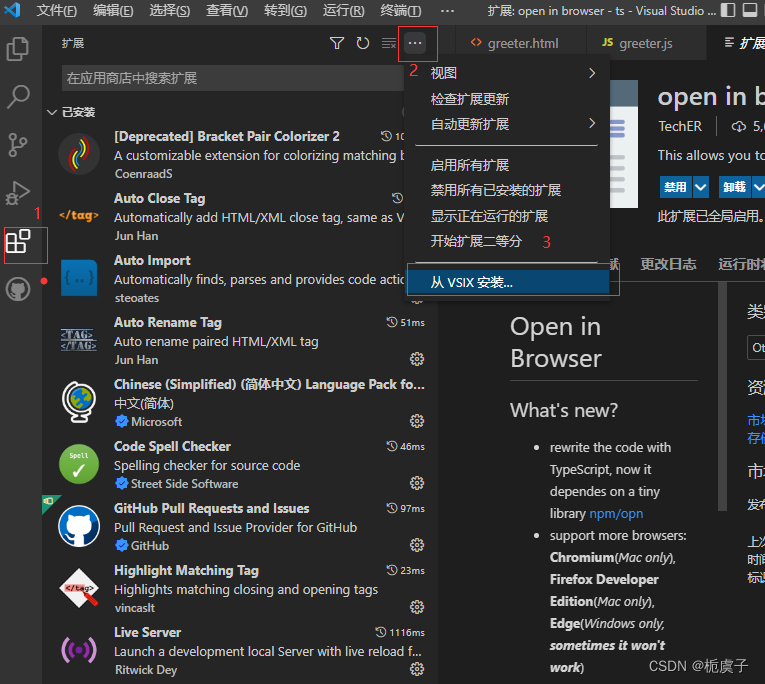Select the Live Server extension entry
Viewport: 765px width, 684px height.
click(240, 651)
